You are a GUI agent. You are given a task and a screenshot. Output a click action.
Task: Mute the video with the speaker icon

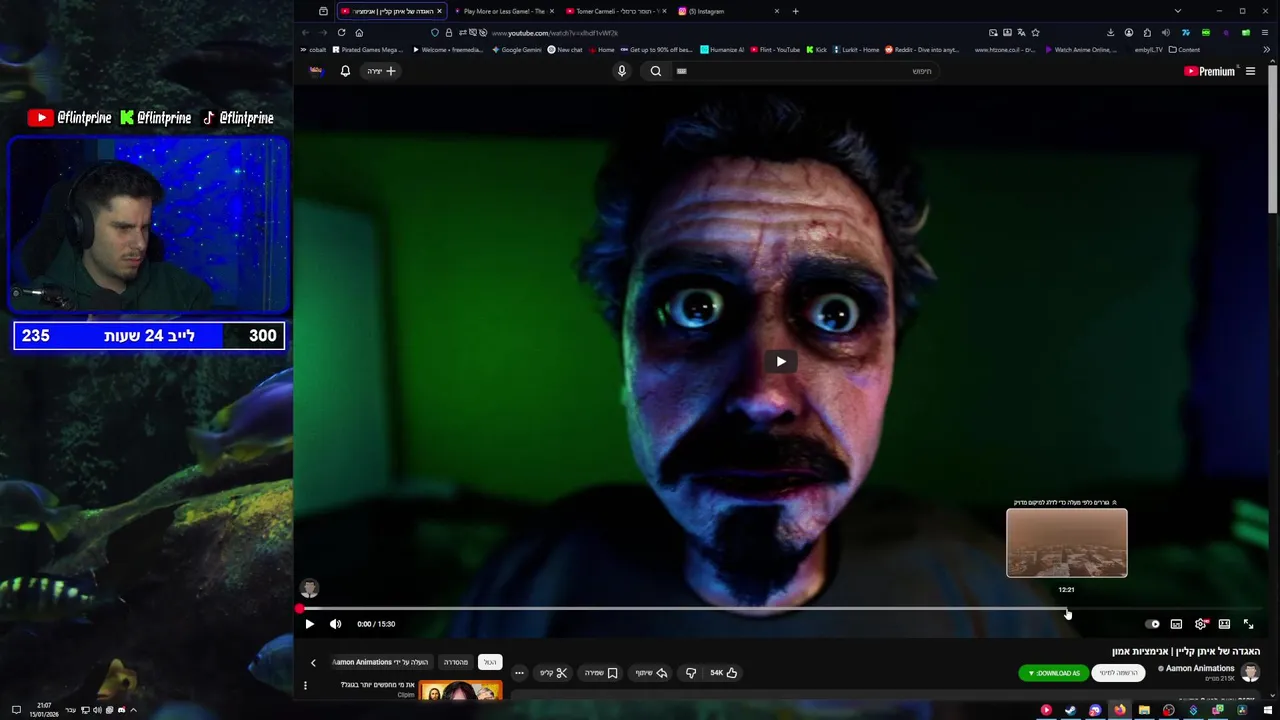[x=336, y=624]
